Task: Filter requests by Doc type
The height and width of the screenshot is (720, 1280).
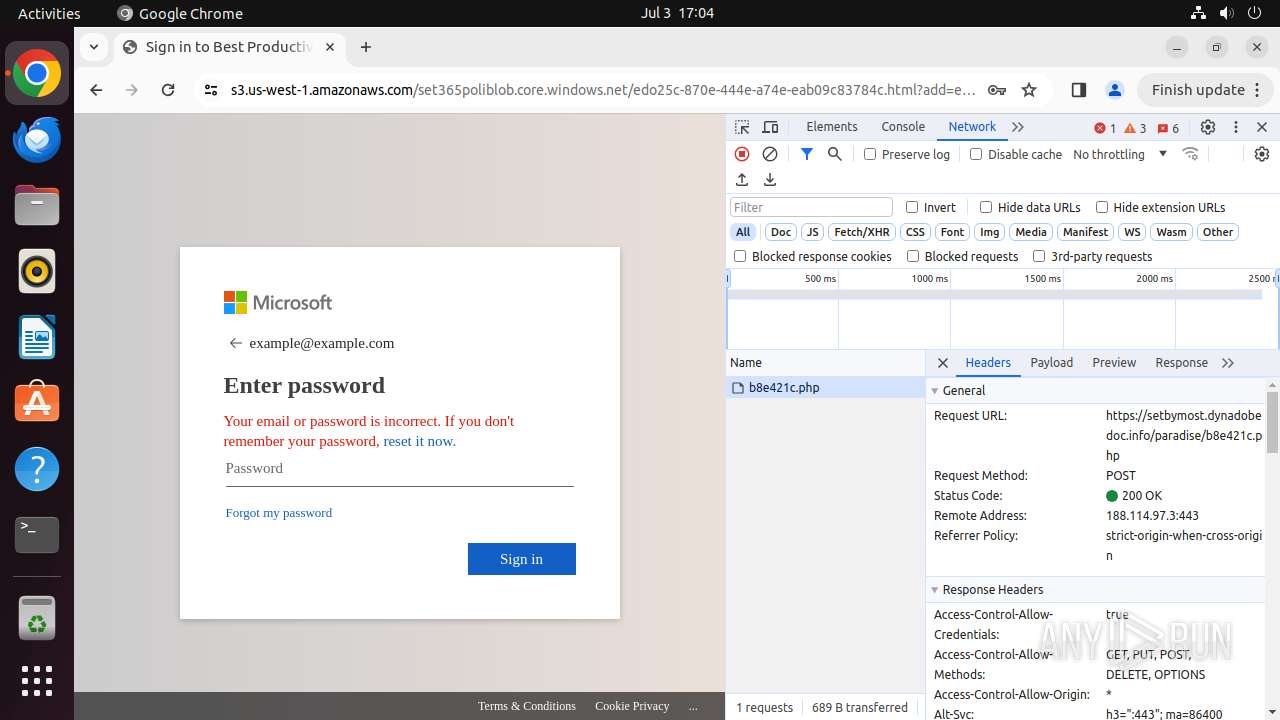Action: pyautogui.click(x=781, y=232)
